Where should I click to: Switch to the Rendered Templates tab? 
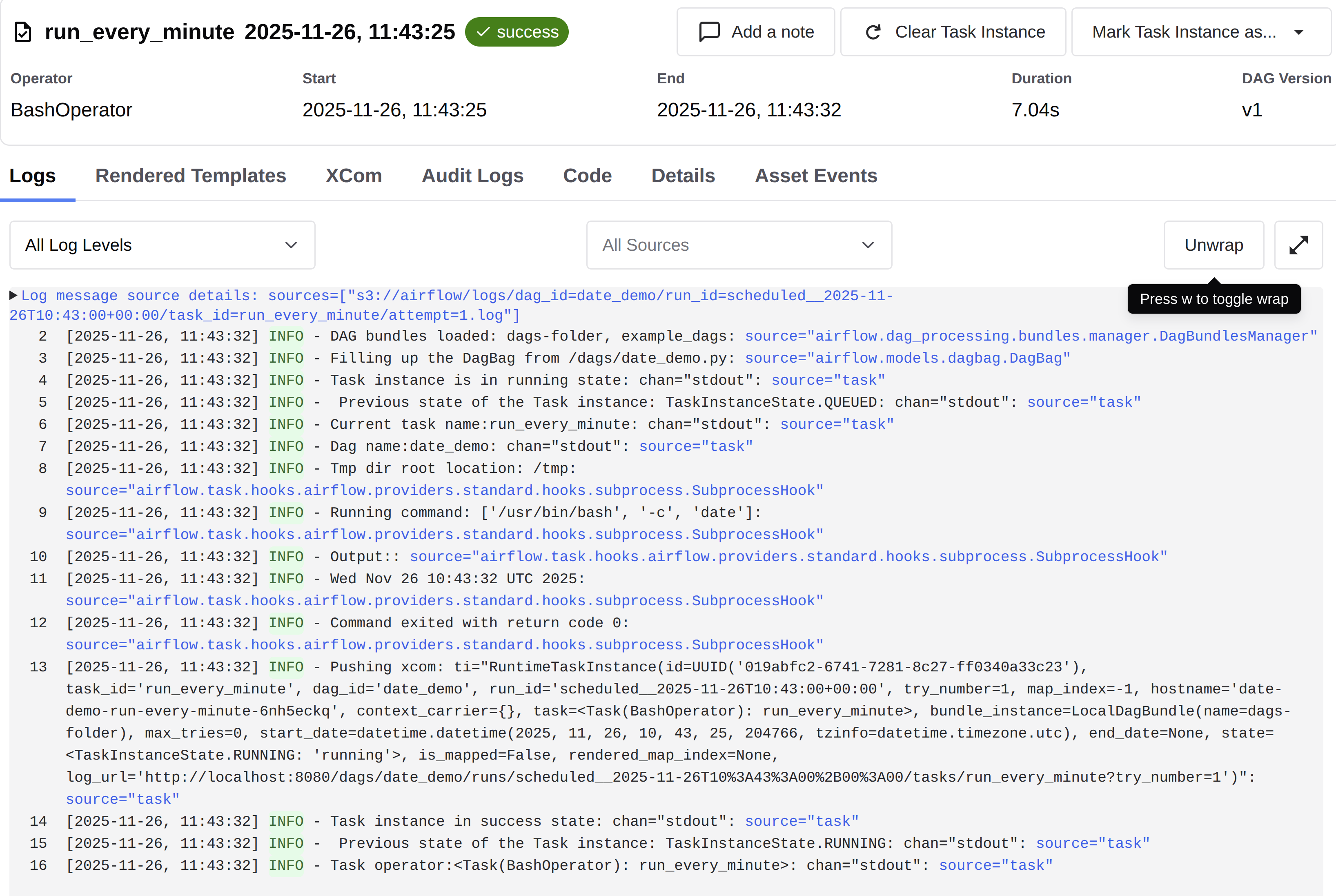point(190,176)
